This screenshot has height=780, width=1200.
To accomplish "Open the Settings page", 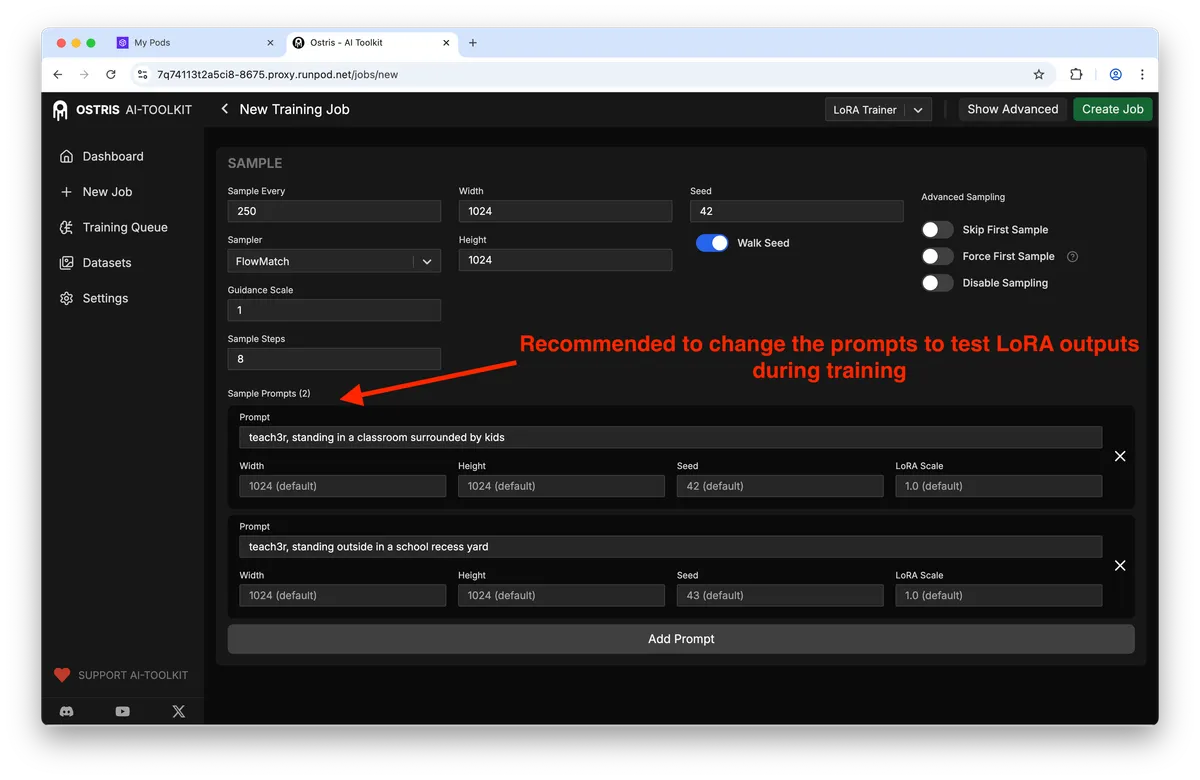I will [x=103, y=298].
